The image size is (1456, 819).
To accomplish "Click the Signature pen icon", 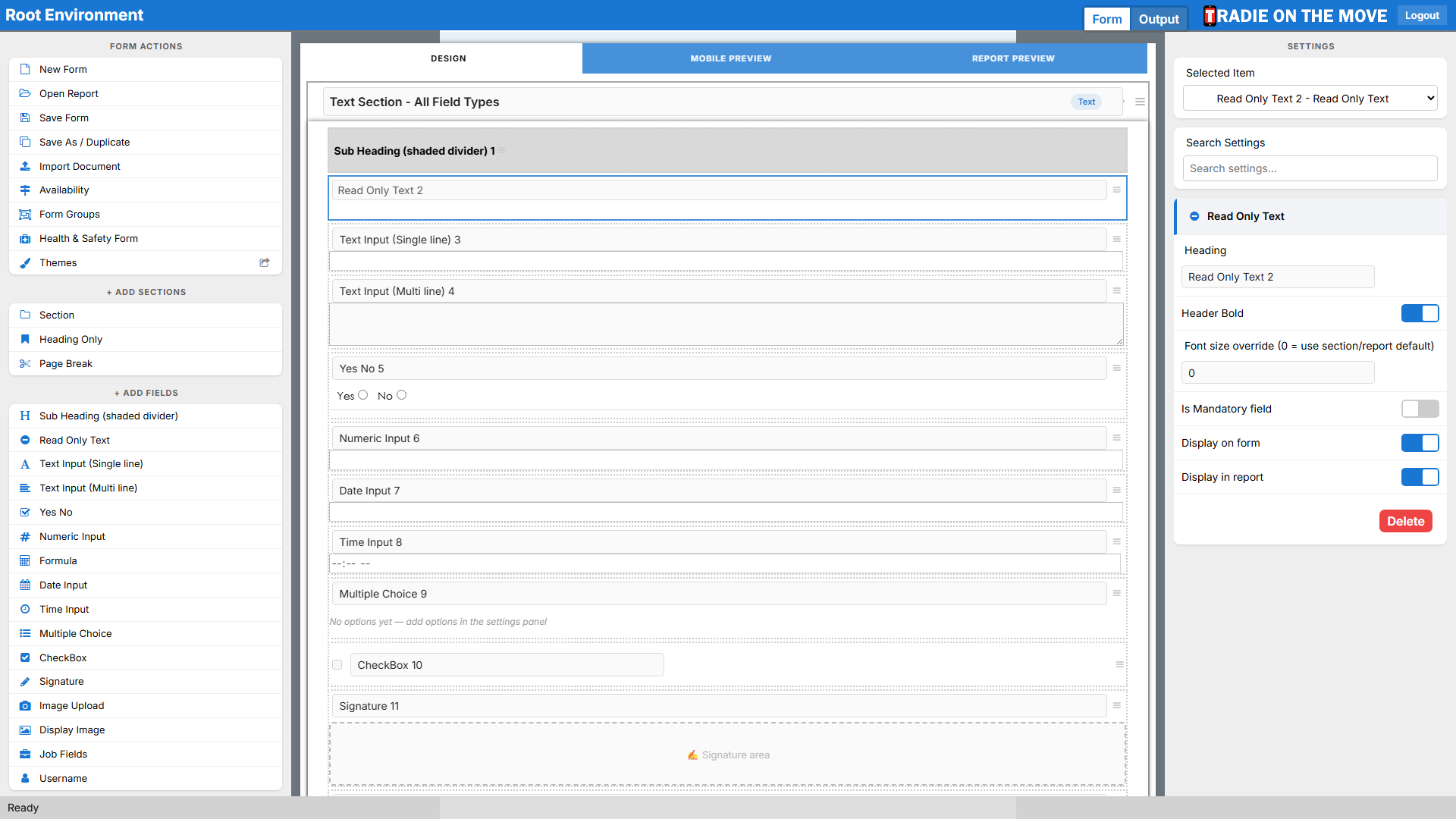I will click(x=25, y=682).
